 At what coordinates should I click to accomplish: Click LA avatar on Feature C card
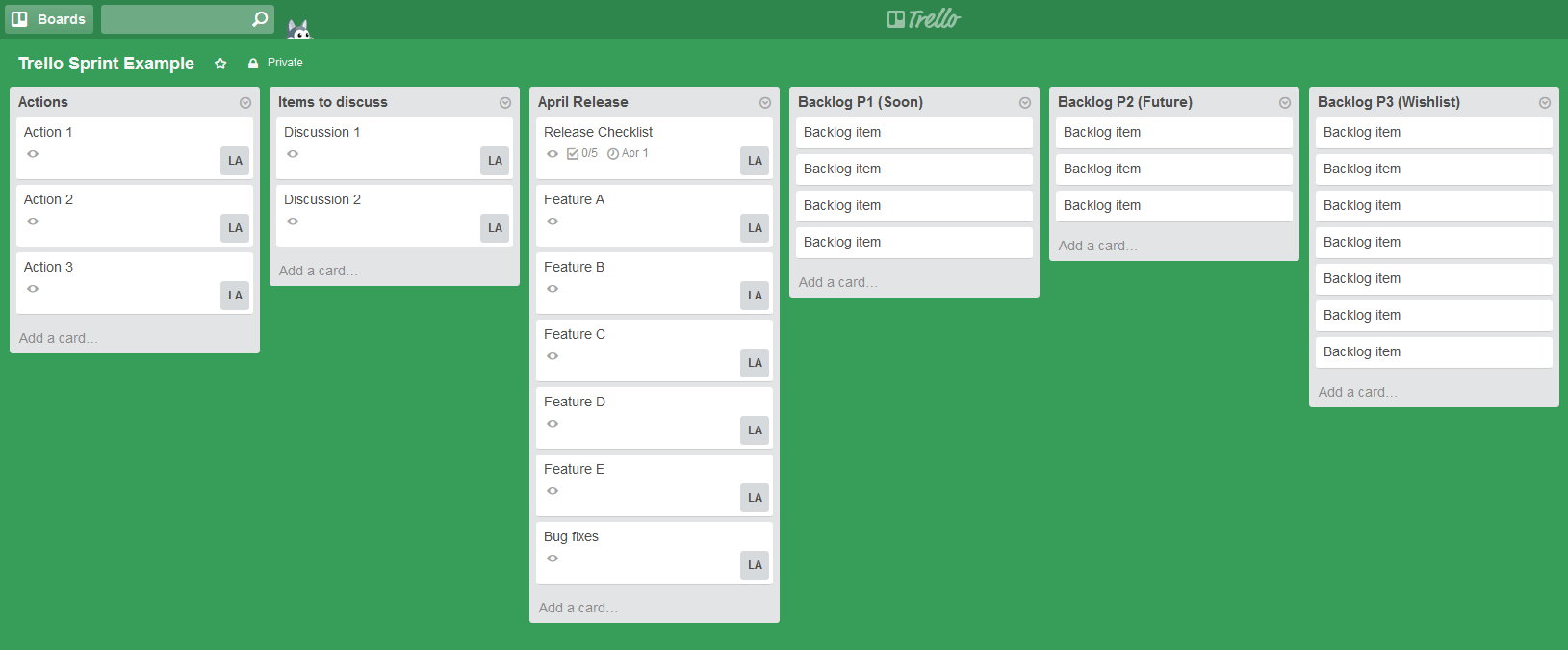[x=755, y=363]
